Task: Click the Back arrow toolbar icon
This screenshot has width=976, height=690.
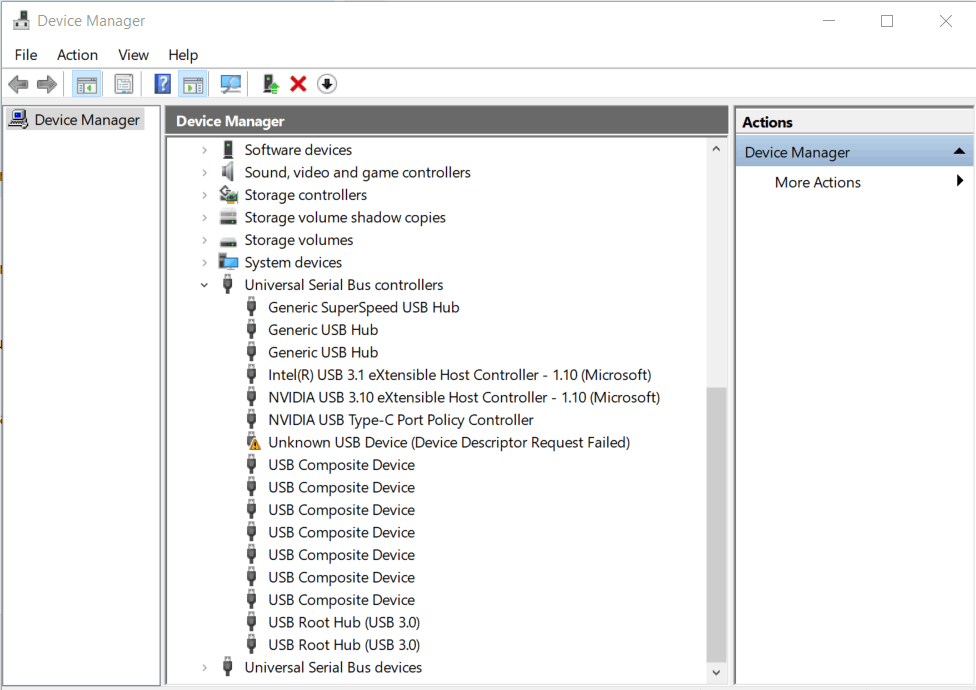Action: (18, 84)
